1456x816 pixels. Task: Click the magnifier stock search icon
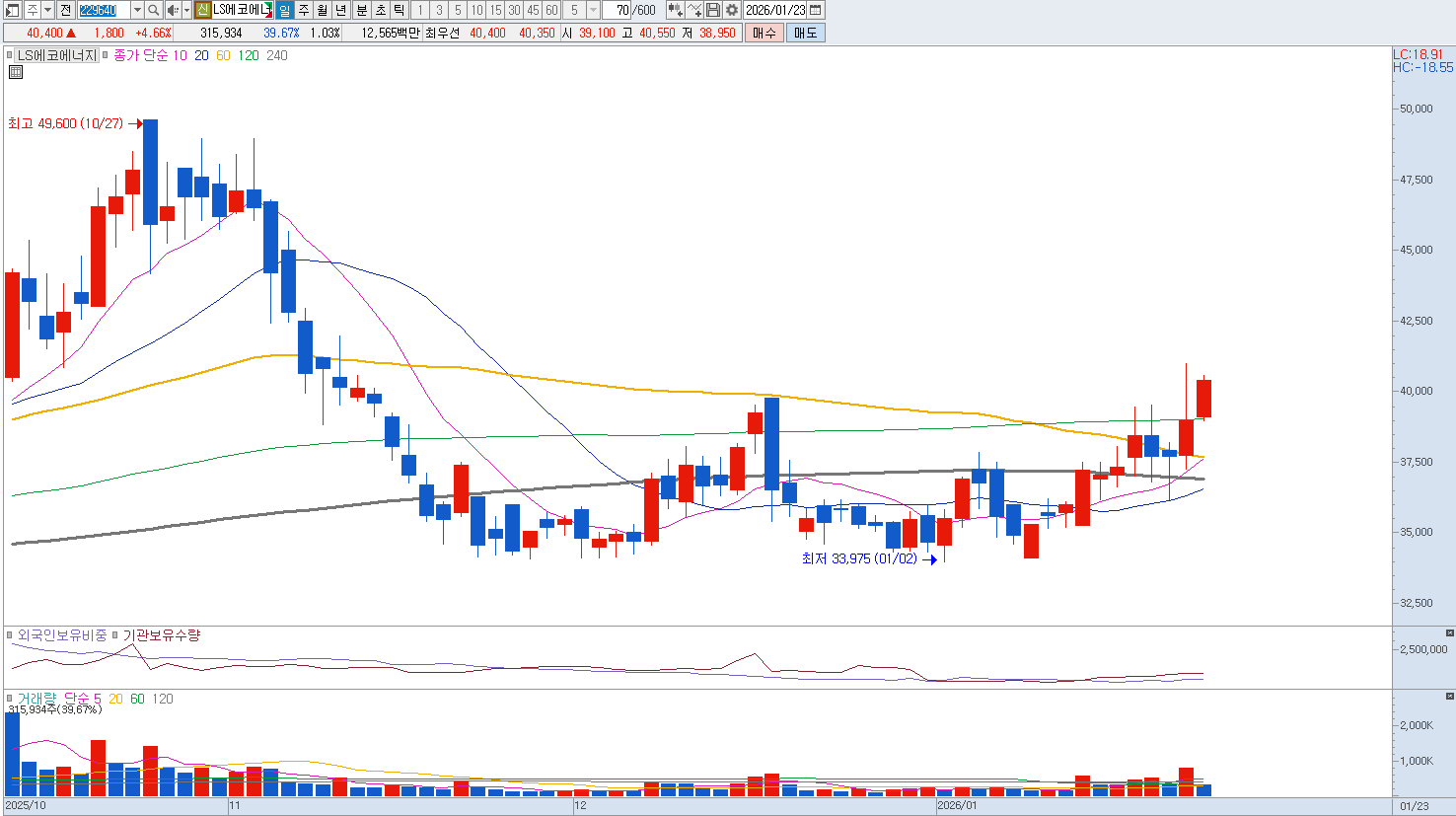pos(154,10)
